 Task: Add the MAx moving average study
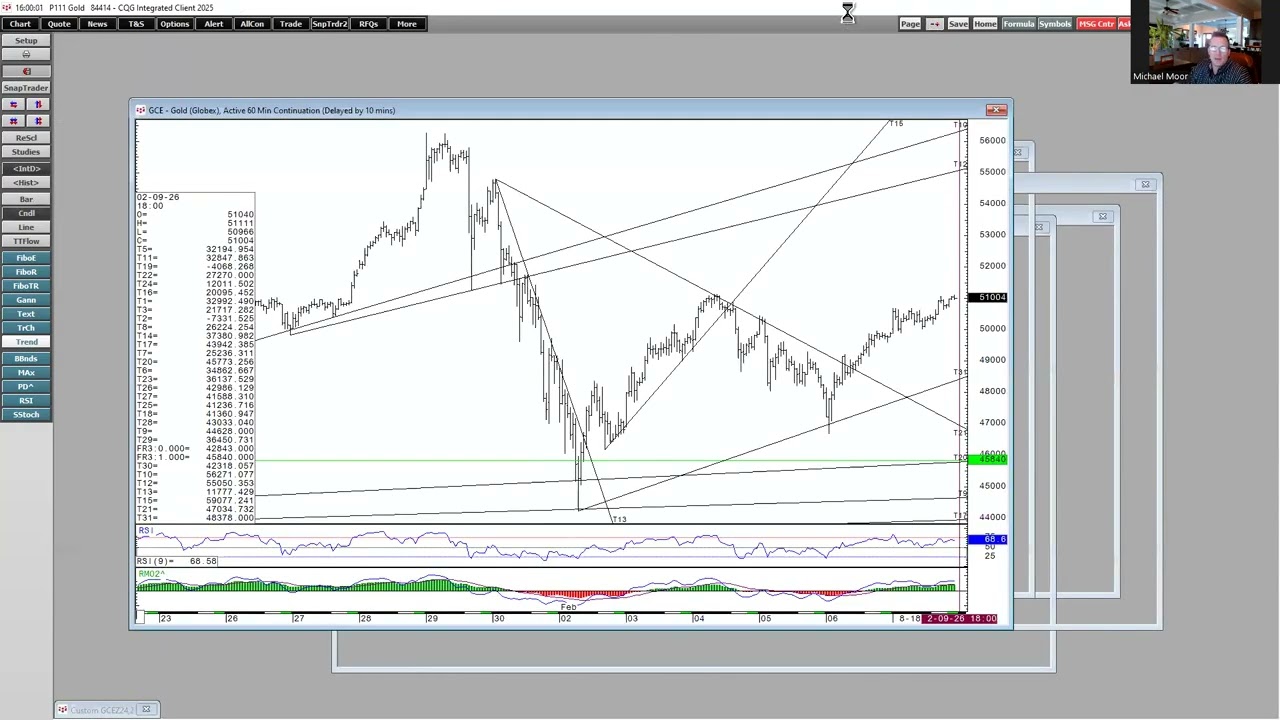tap(26, 372)
